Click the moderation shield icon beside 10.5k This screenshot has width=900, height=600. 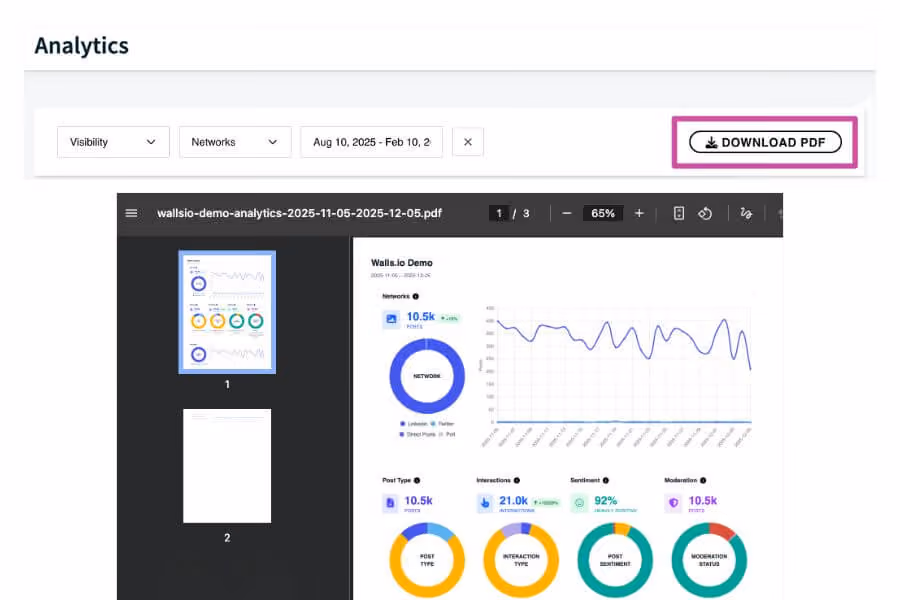673,503
